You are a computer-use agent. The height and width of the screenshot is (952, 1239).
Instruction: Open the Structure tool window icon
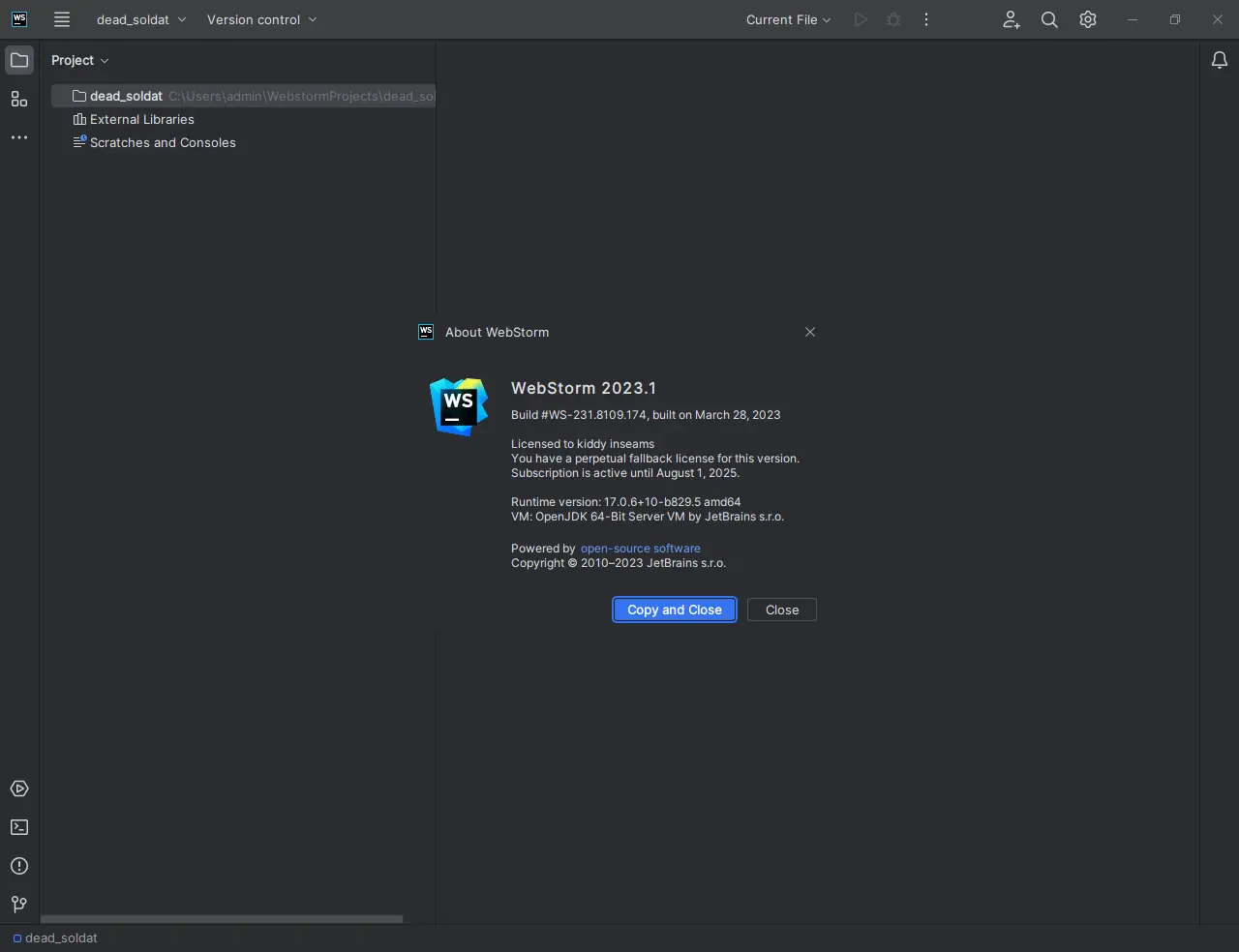(x=19, y=99)
